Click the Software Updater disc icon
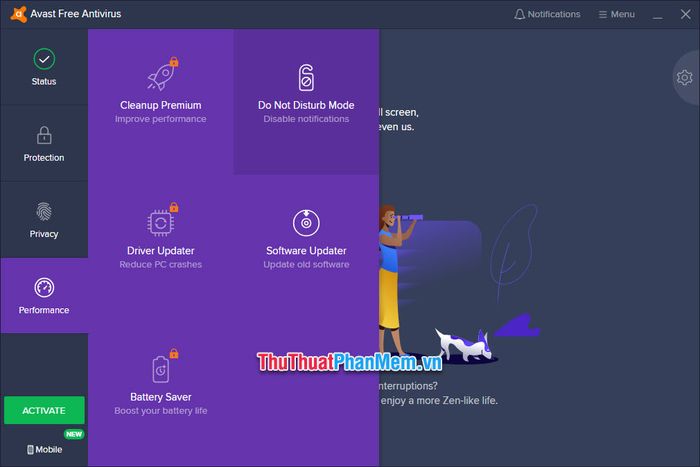Image resolution: width=700 pixels, height=467 pixels. (x=306, y=222)
